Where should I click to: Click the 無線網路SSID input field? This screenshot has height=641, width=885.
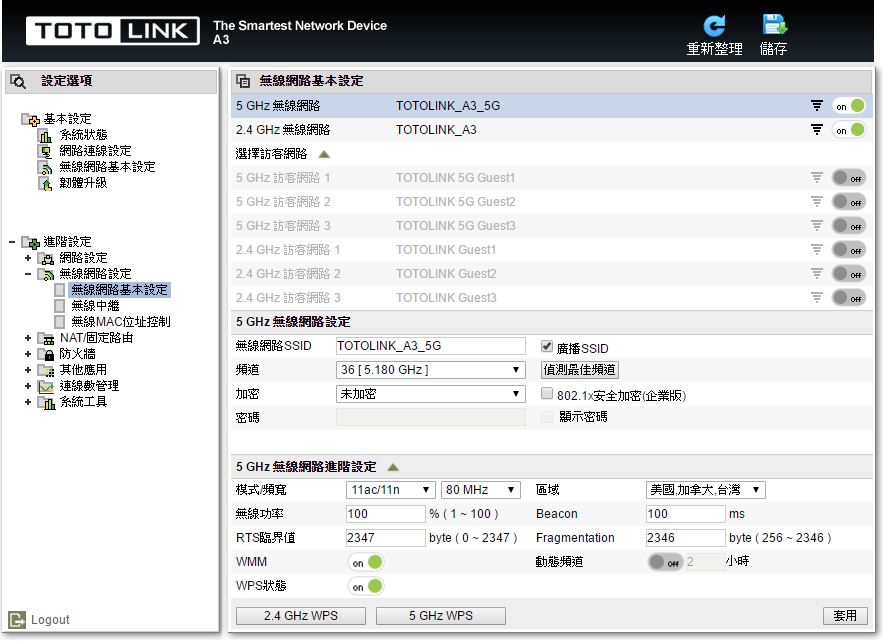431,346
